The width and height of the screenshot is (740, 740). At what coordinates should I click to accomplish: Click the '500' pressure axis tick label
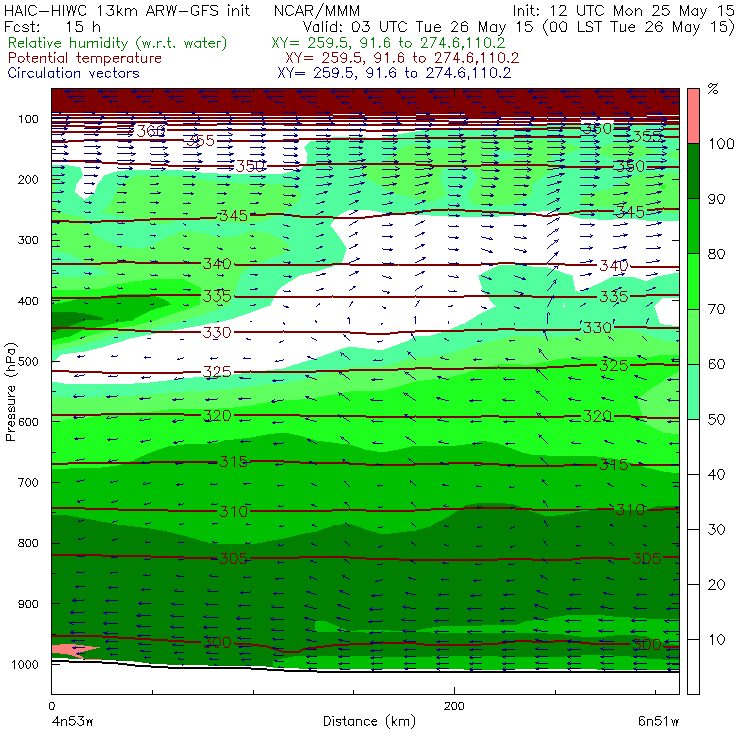tap(28, 362)
